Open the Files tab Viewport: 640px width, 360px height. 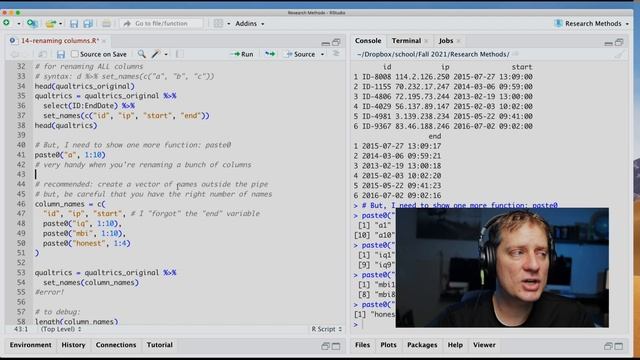362,345
